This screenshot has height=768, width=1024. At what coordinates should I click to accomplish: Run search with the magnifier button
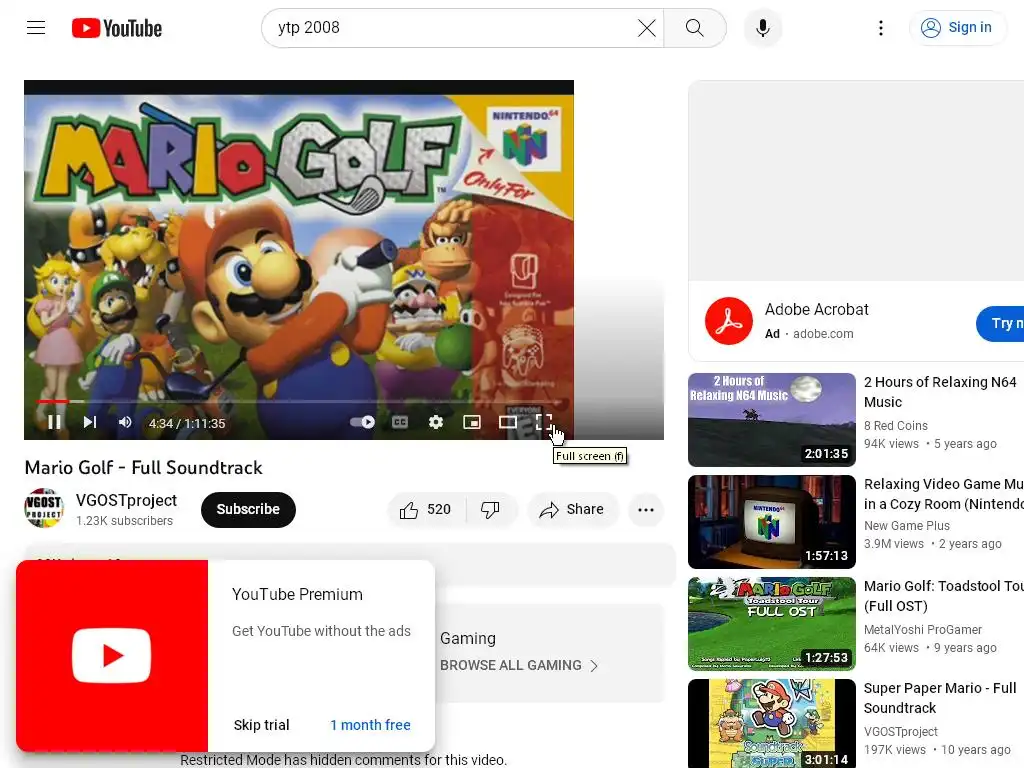(695, 28)
